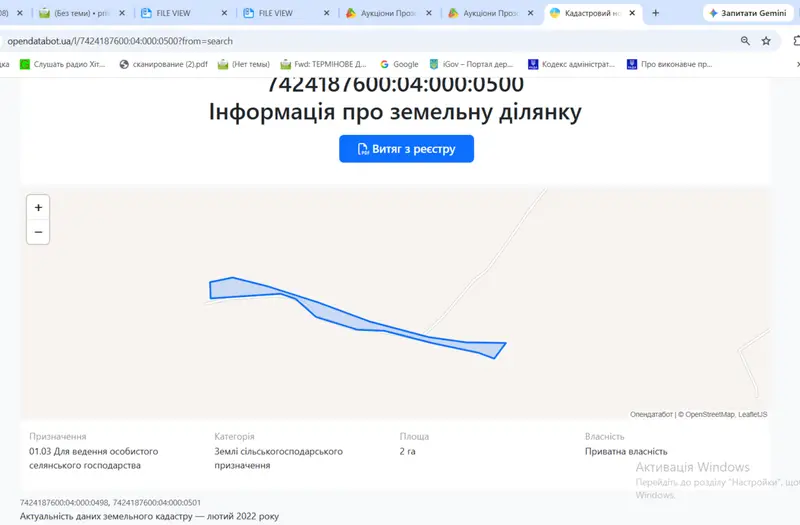The height and width of the screenshot is (525, 800).
Task: Open the 'Про виконавче пр...' bookmark
Action: [x=669, y=64]
